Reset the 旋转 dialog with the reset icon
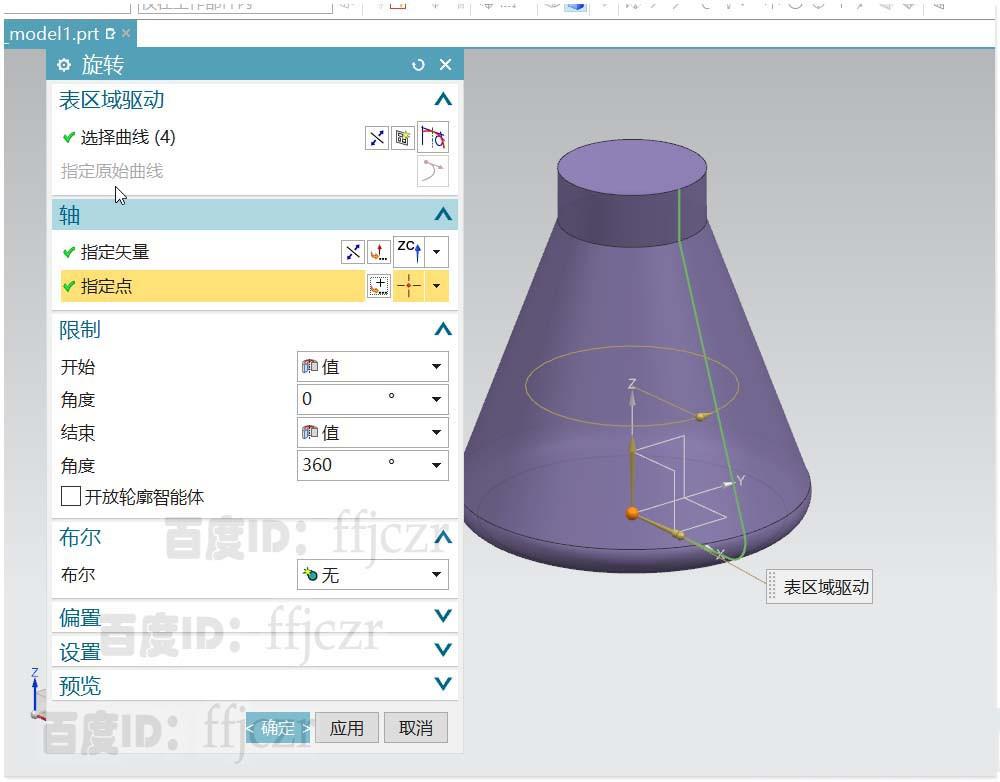 pos(418,64)
